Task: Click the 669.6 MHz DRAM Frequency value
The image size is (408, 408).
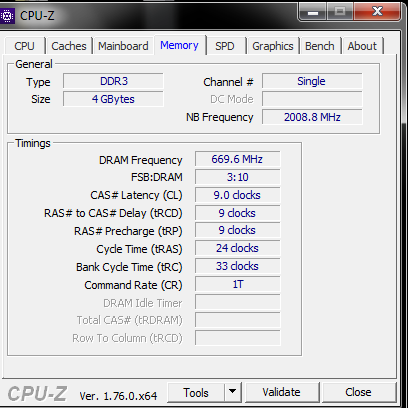Action: [x=237, y=159]
